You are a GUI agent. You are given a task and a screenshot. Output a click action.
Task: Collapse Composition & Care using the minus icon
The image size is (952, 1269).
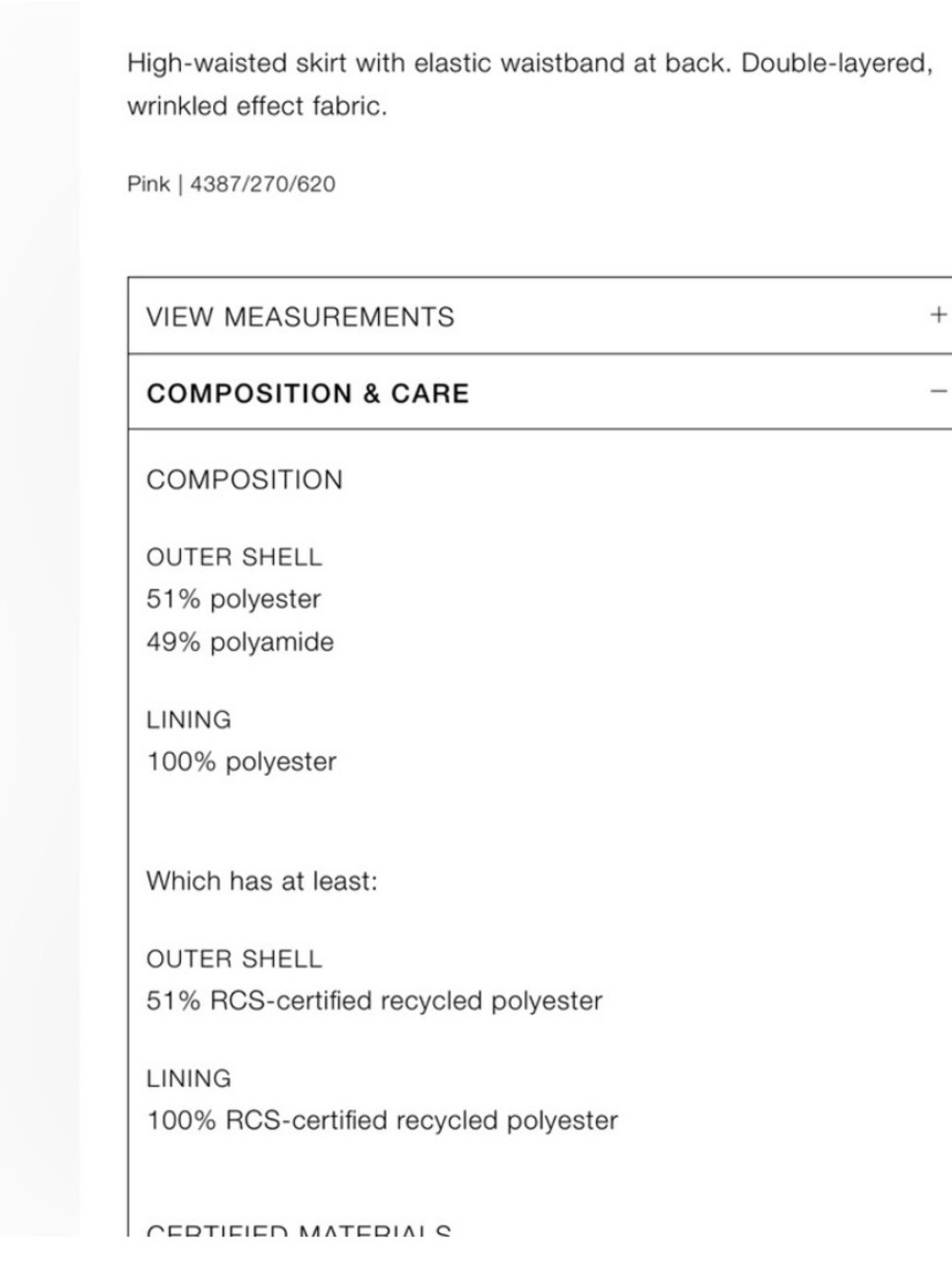[x=939, y=391]
